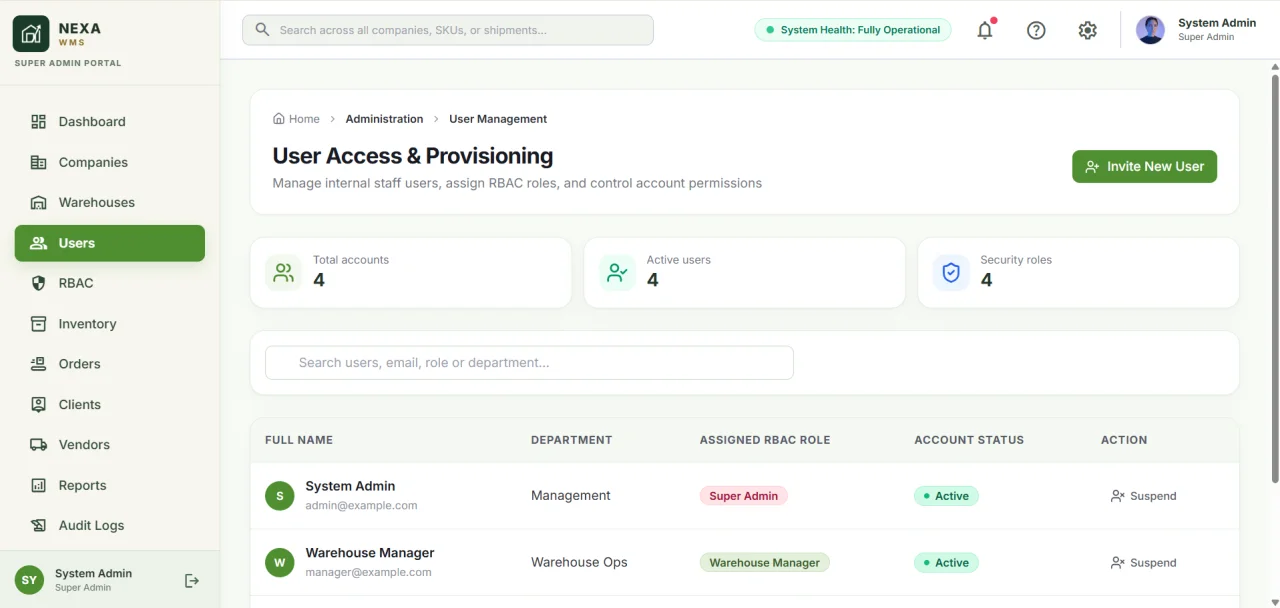View Reports from the sidebar
1280x608 pixels.
point(110,485)
